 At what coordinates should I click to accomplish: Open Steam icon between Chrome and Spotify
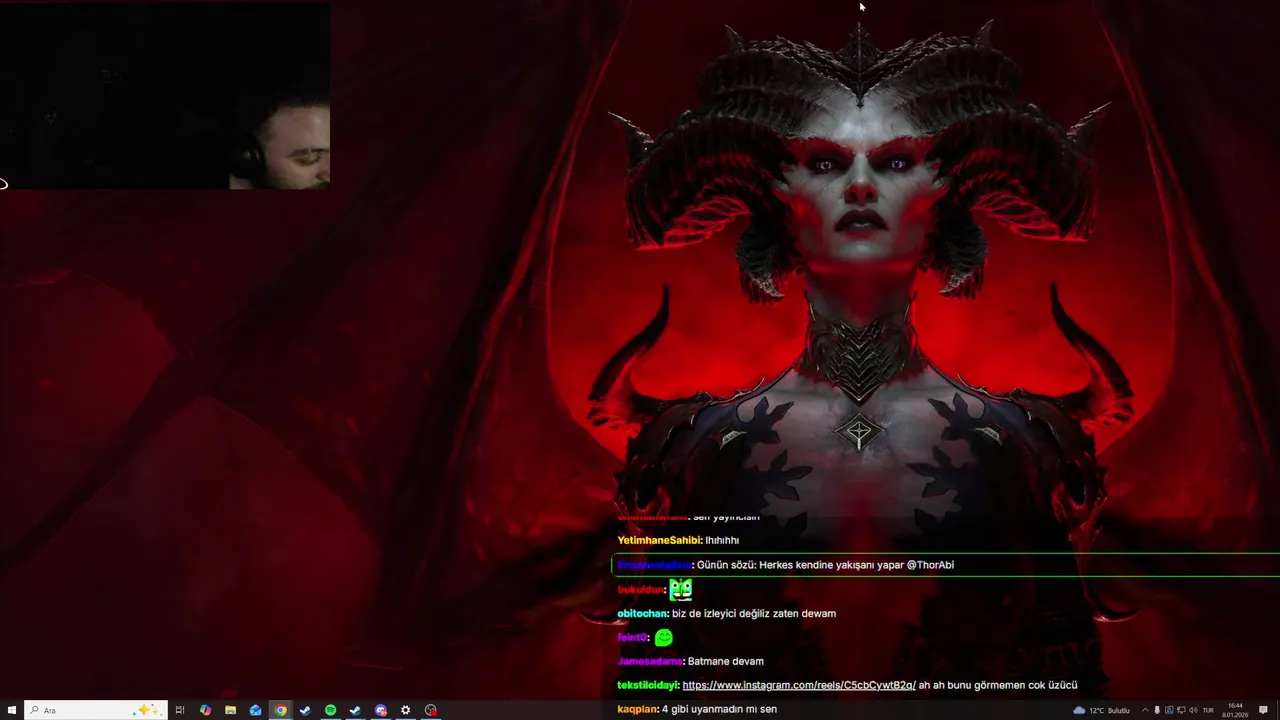[x=305, y=710]
